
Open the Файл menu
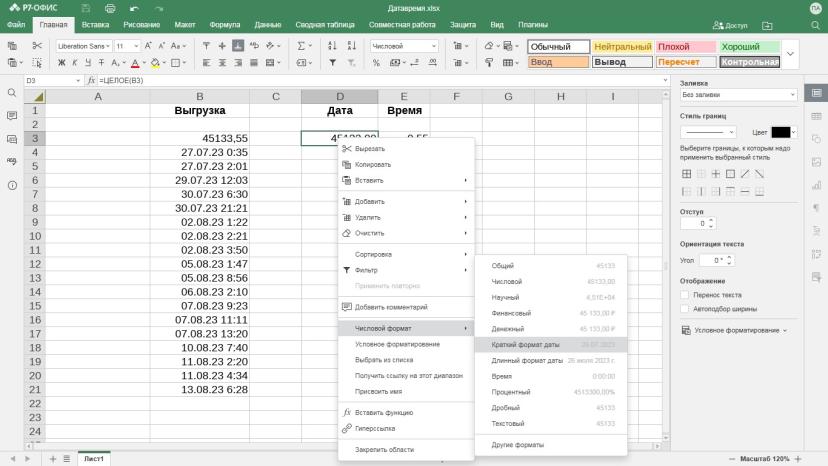(x=16, y=24)
